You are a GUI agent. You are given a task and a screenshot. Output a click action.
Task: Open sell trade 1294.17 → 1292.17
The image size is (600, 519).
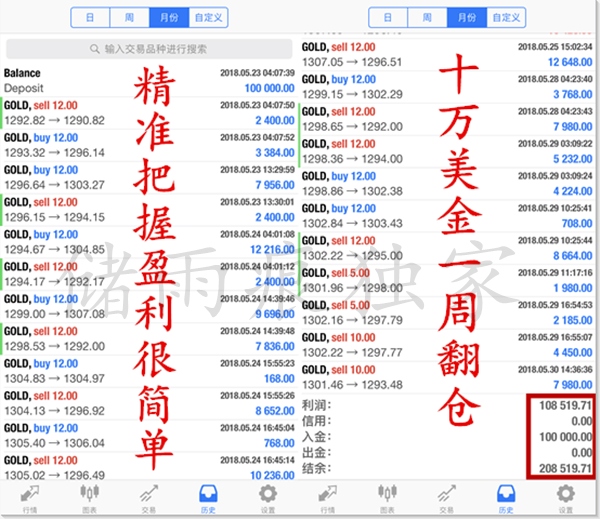tap(149, 274)
